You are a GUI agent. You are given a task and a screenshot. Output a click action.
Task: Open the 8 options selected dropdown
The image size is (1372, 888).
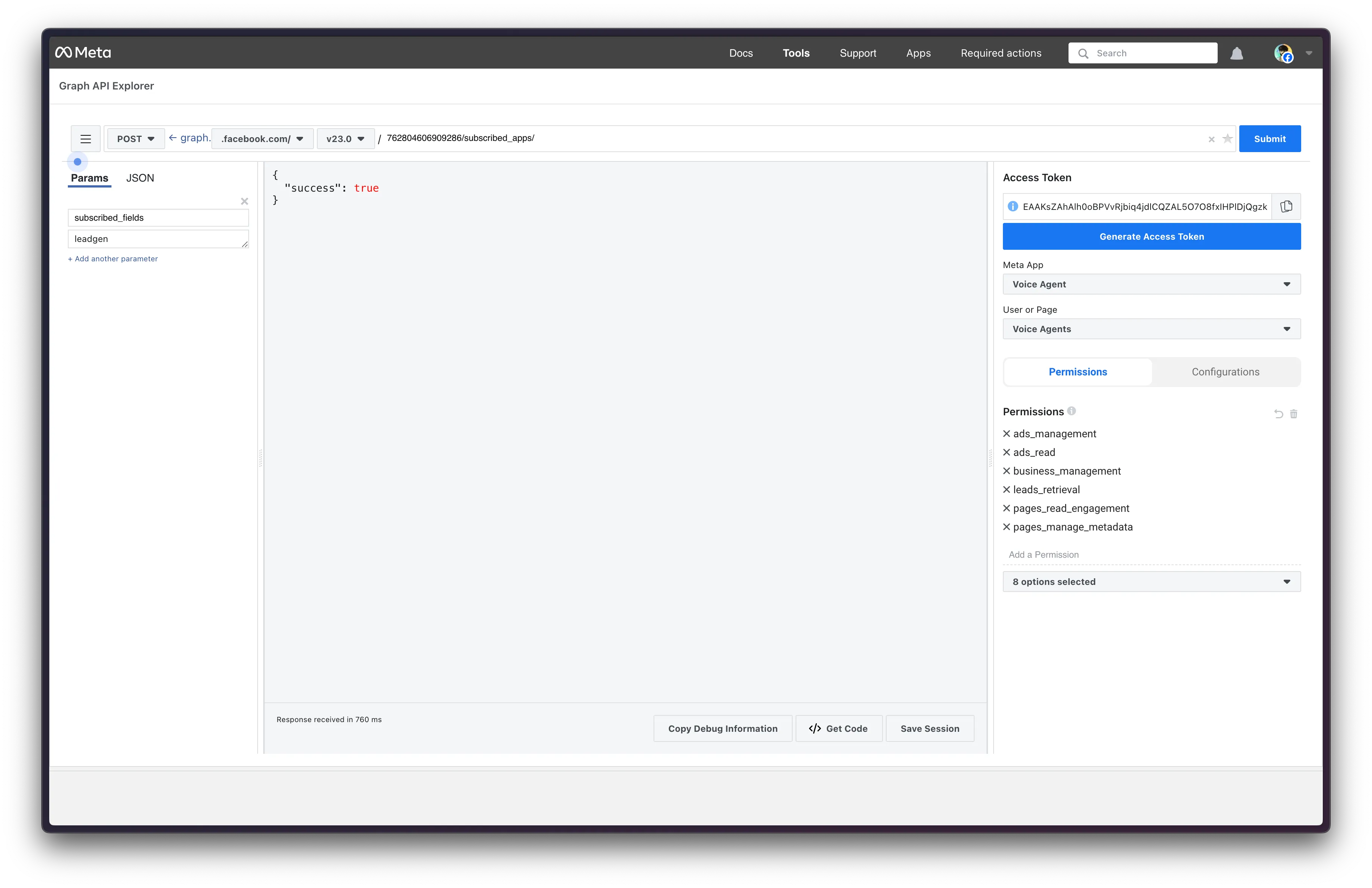pyautogui.click(x=1151, y=582)
